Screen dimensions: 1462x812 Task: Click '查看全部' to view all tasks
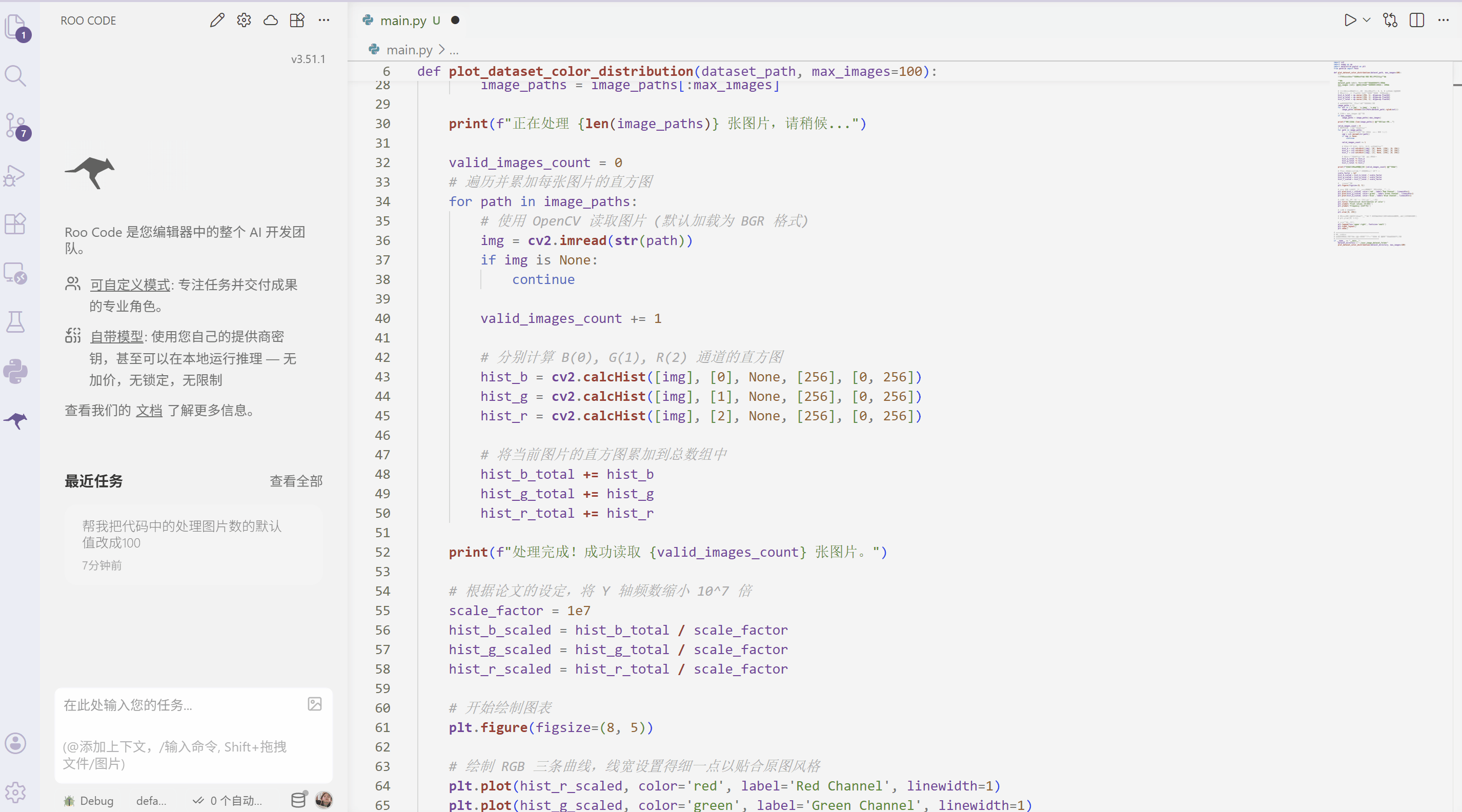296,481
